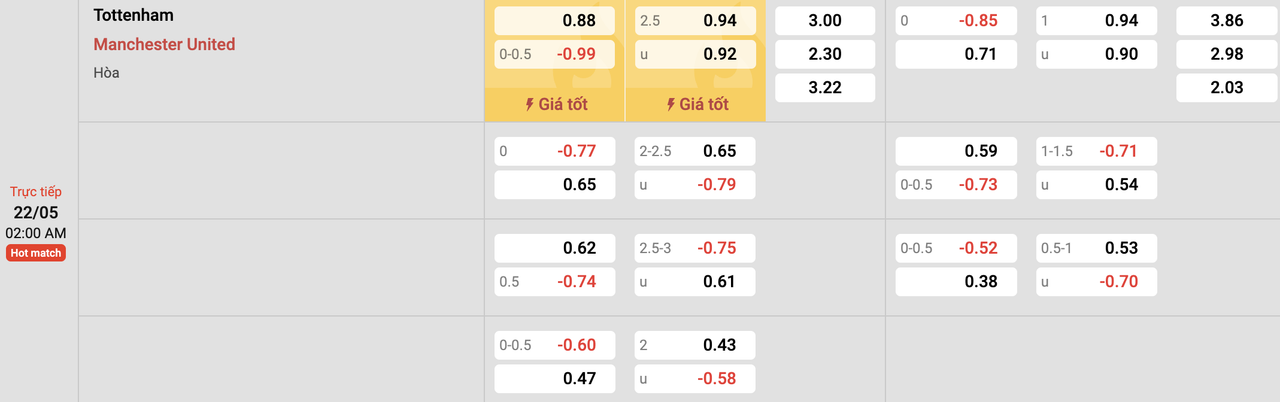Select over 2-2.5 at 0.65

pos(695,151)
